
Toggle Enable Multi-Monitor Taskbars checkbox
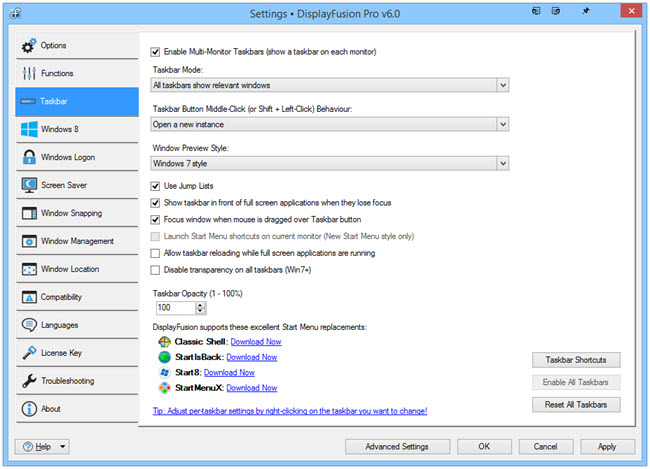click(x=155, y=52)
